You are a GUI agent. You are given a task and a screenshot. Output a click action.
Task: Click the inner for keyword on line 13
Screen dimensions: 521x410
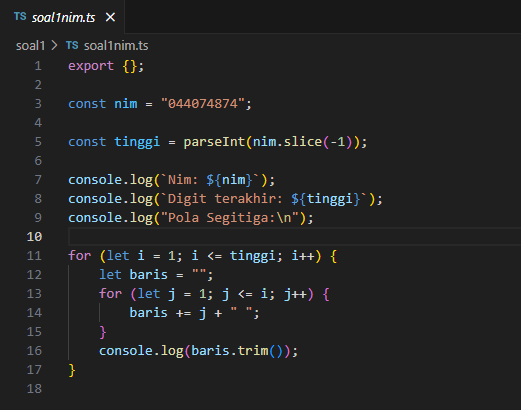pos(110,294)
